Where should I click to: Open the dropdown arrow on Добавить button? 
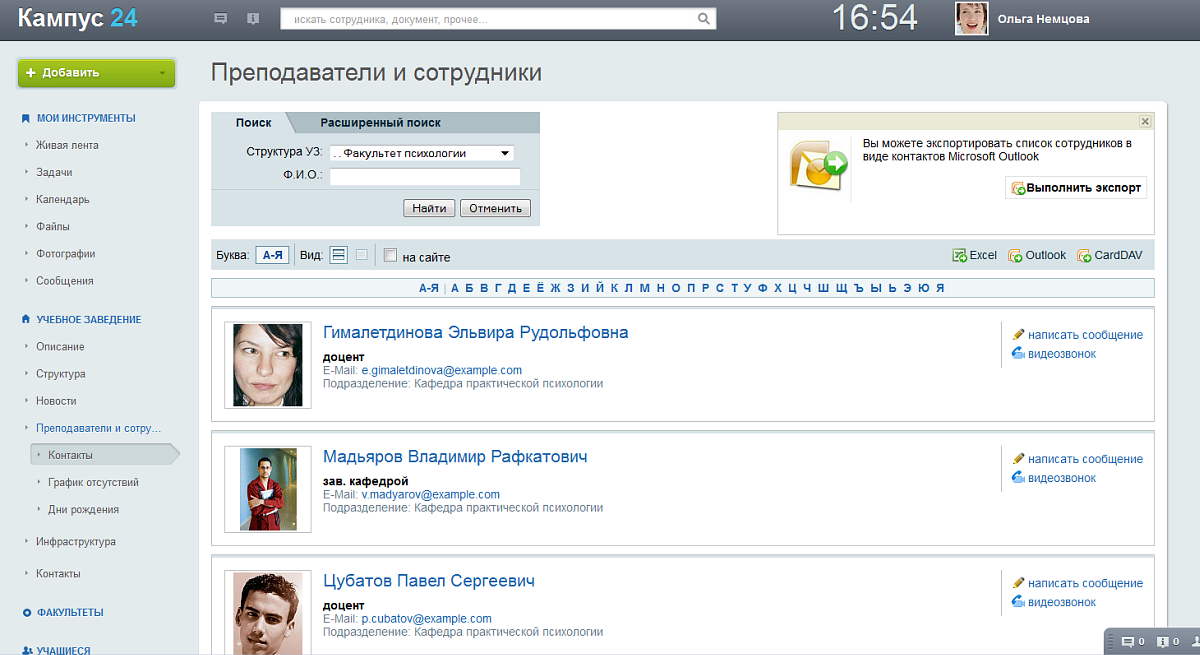click(162, 73)
